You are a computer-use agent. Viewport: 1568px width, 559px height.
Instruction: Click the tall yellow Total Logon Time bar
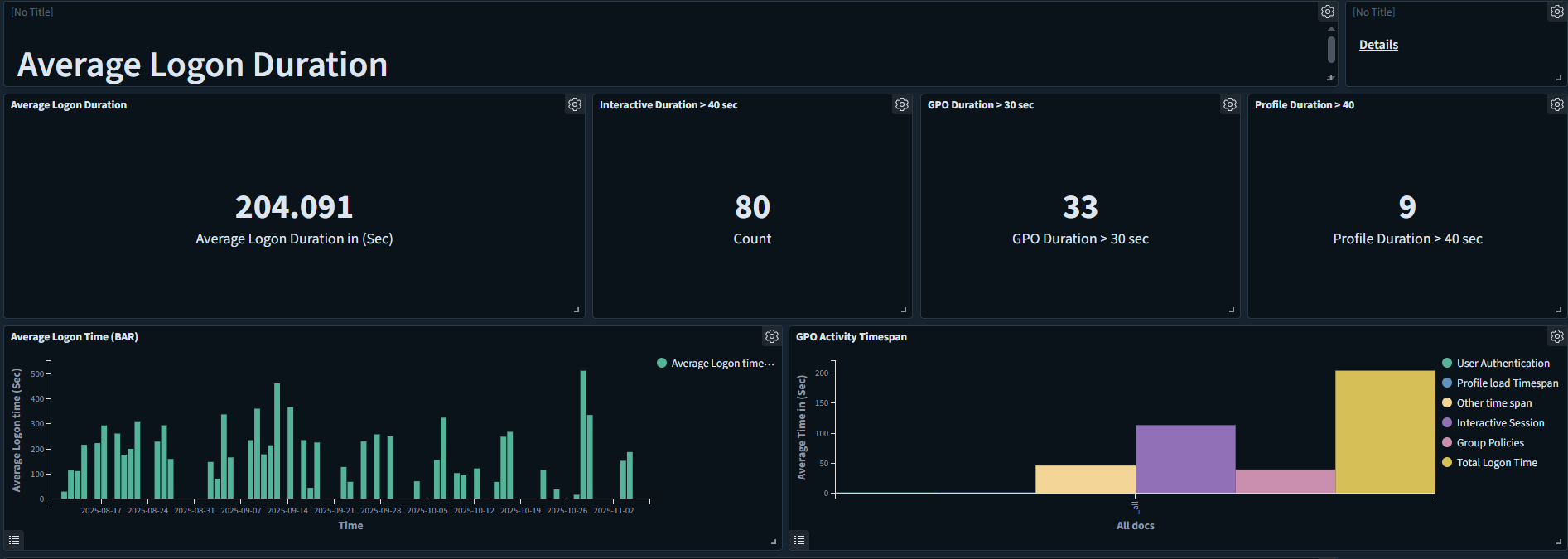pos(1384,431)
